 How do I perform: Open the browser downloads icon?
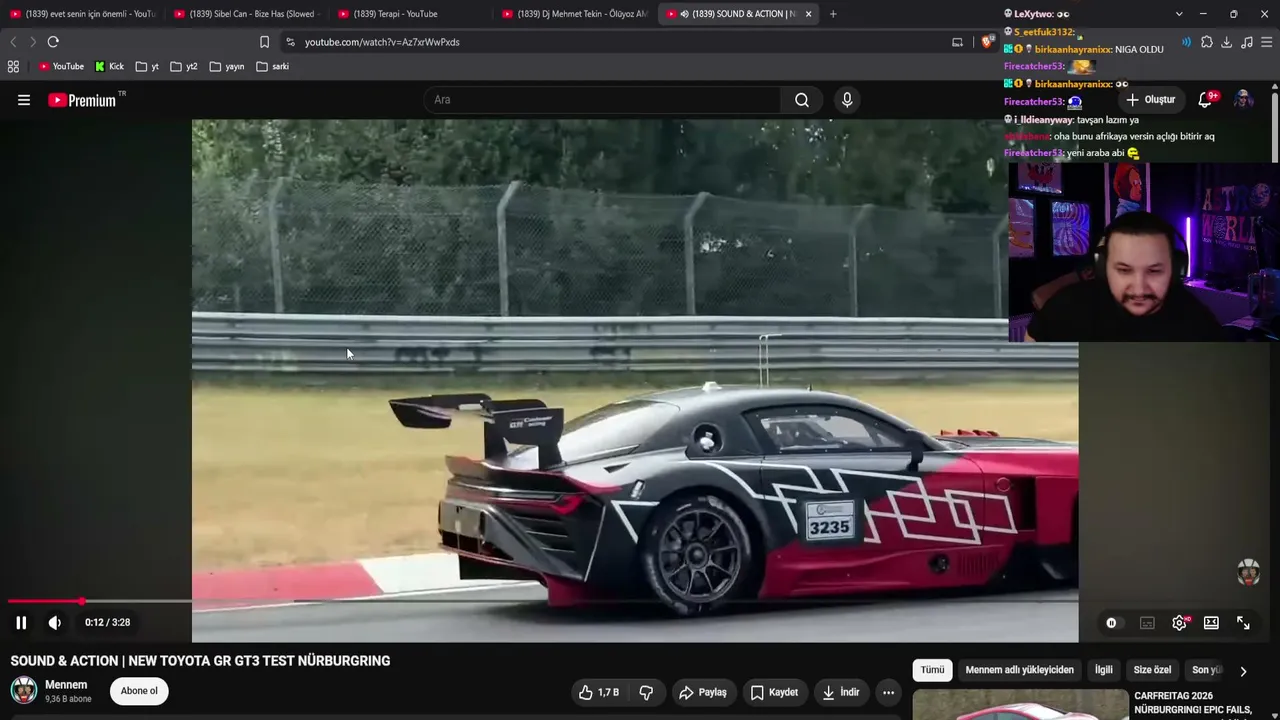click(1227, 42)
